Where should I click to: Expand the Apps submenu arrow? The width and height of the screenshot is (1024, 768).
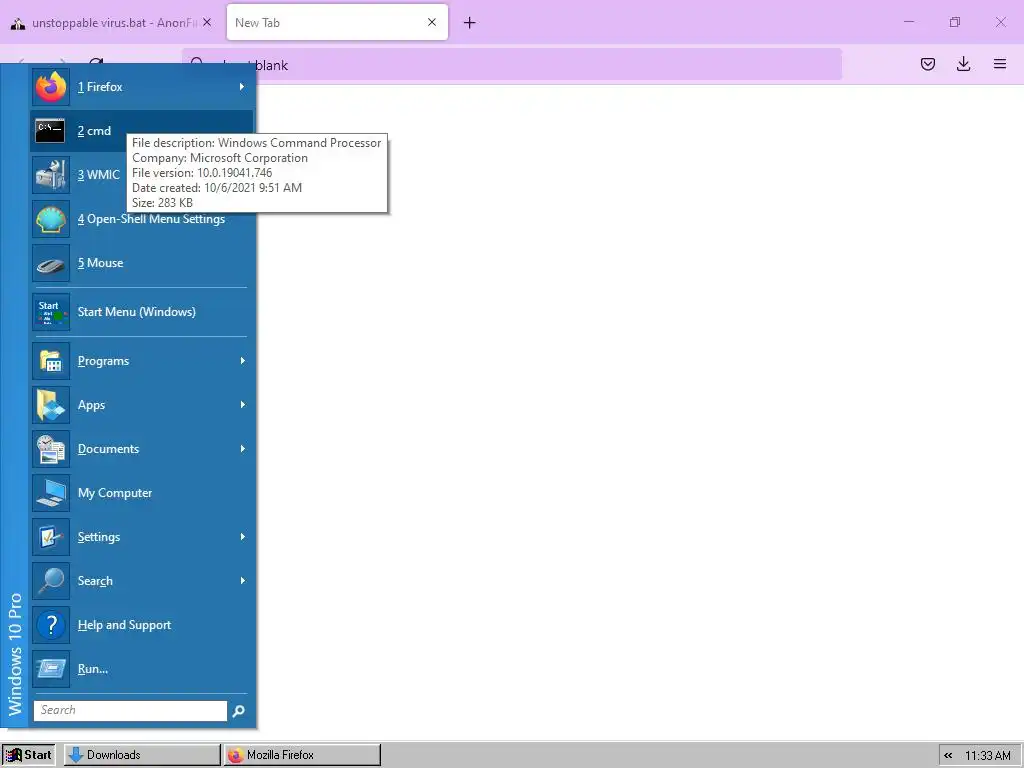242,405
